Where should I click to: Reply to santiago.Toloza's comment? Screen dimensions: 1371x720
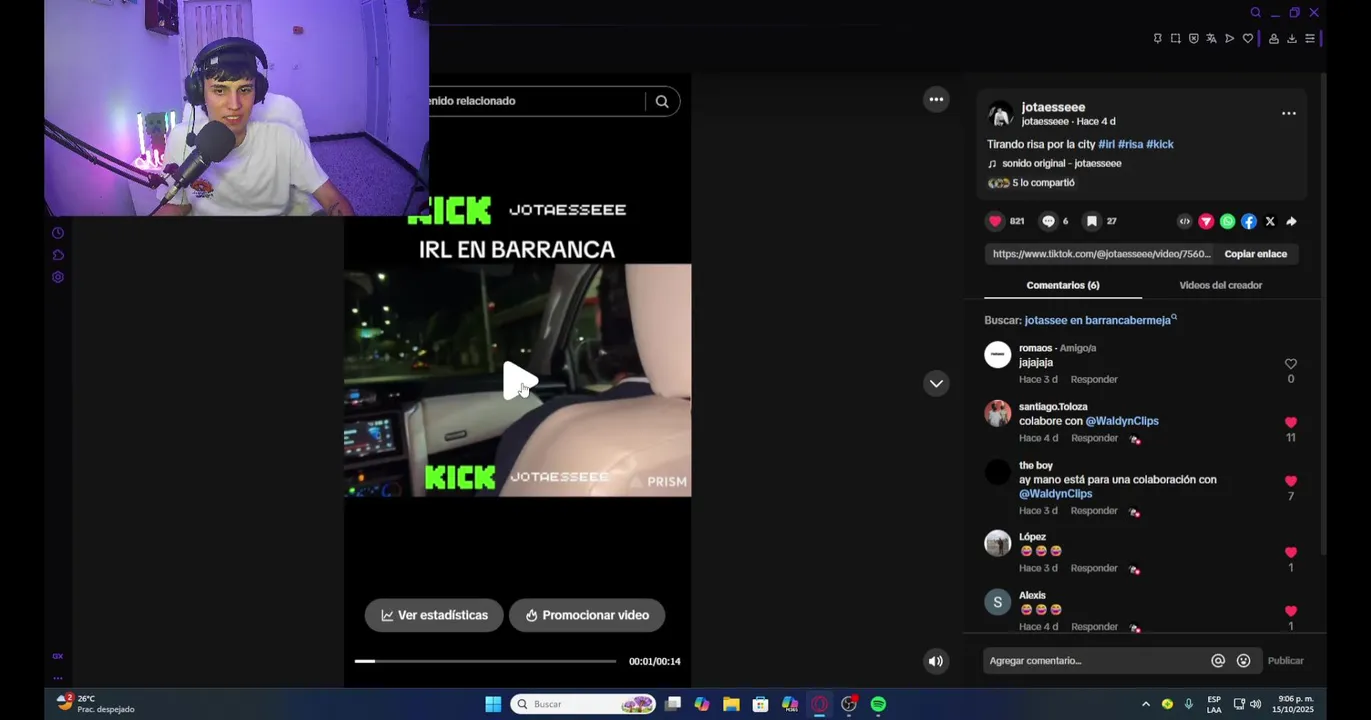coord(1094,438)
